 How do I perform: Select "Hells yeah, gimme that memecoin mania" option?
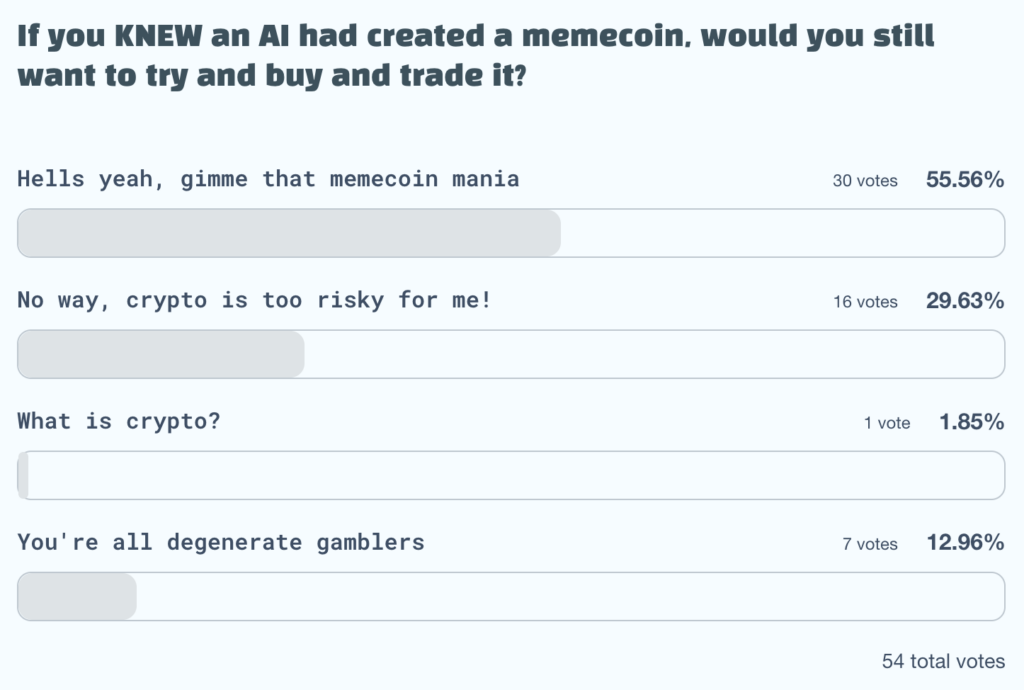click(x=268, y=180)
